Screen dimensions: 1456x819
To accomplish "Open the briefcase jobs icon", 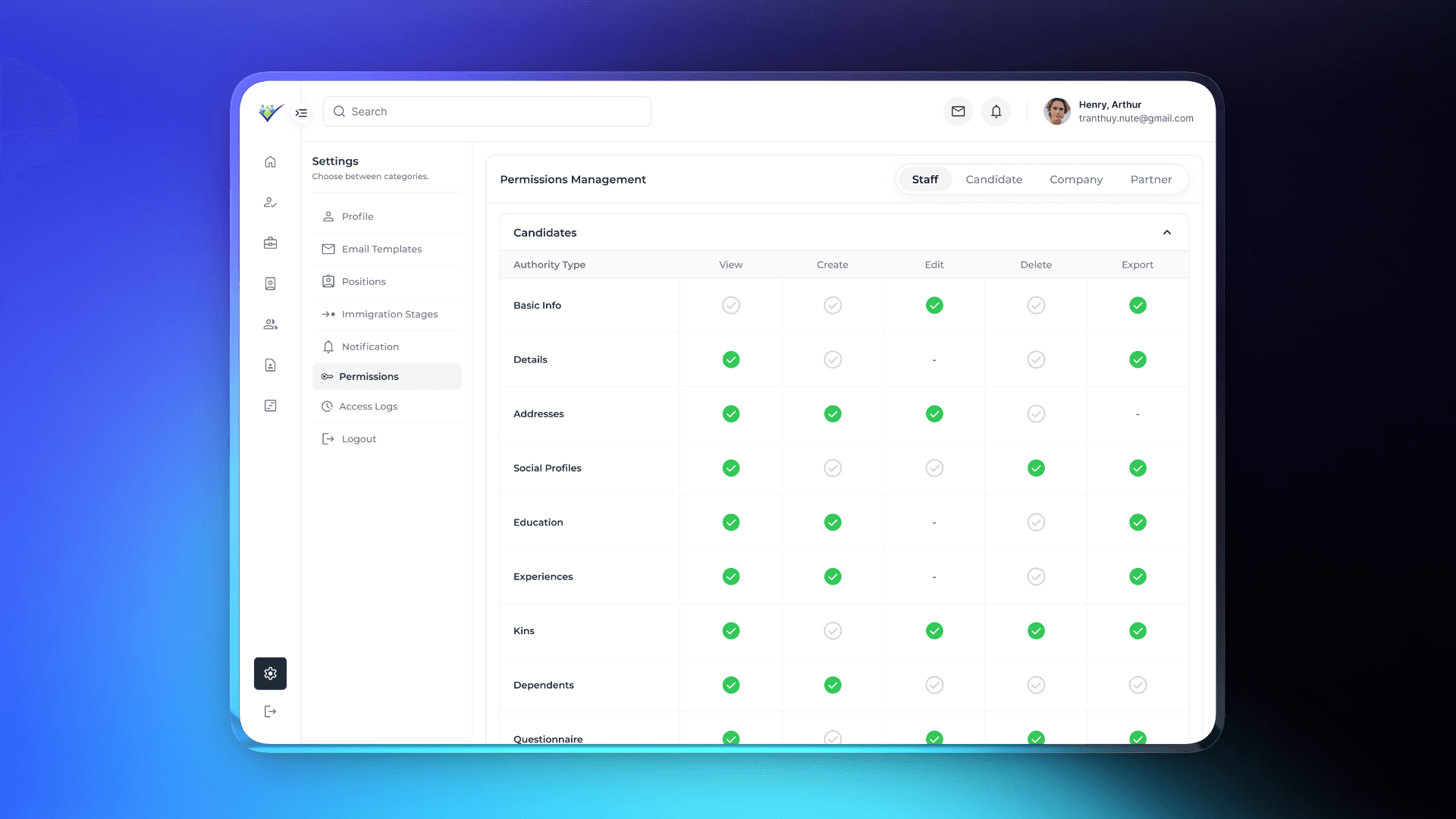I will [x=270, y=243].
